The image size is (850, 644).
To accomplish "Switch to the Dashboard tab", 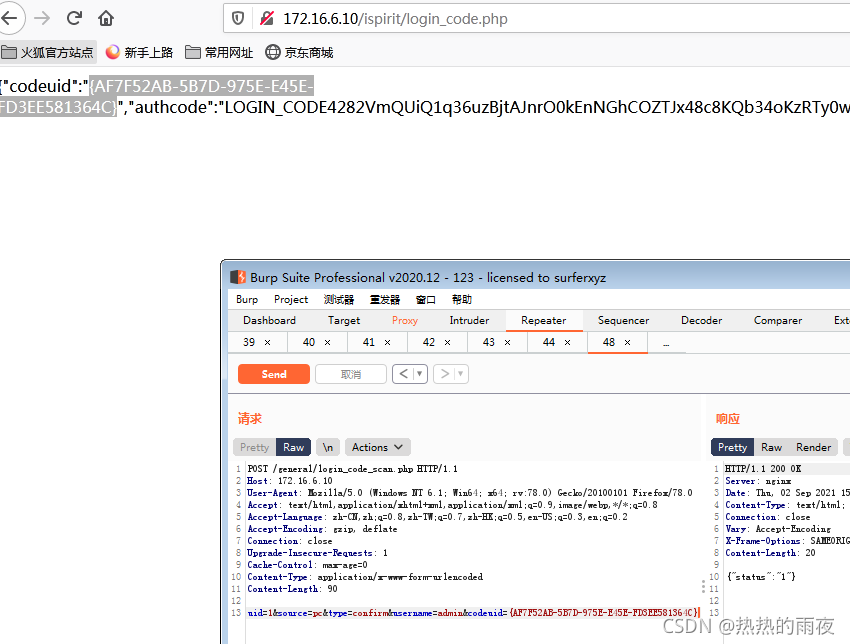I will [x=269, y=320].
